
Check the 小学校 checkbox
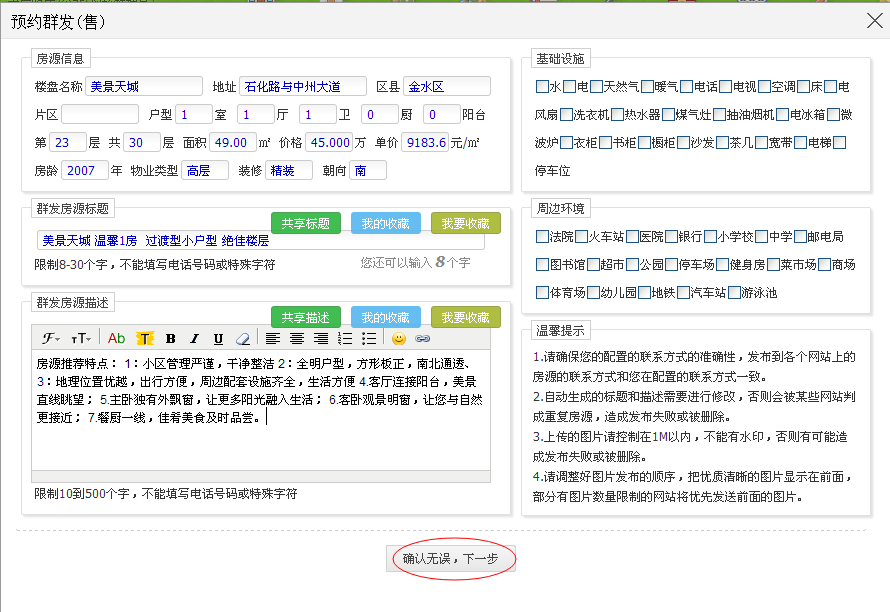coord(711,236)
